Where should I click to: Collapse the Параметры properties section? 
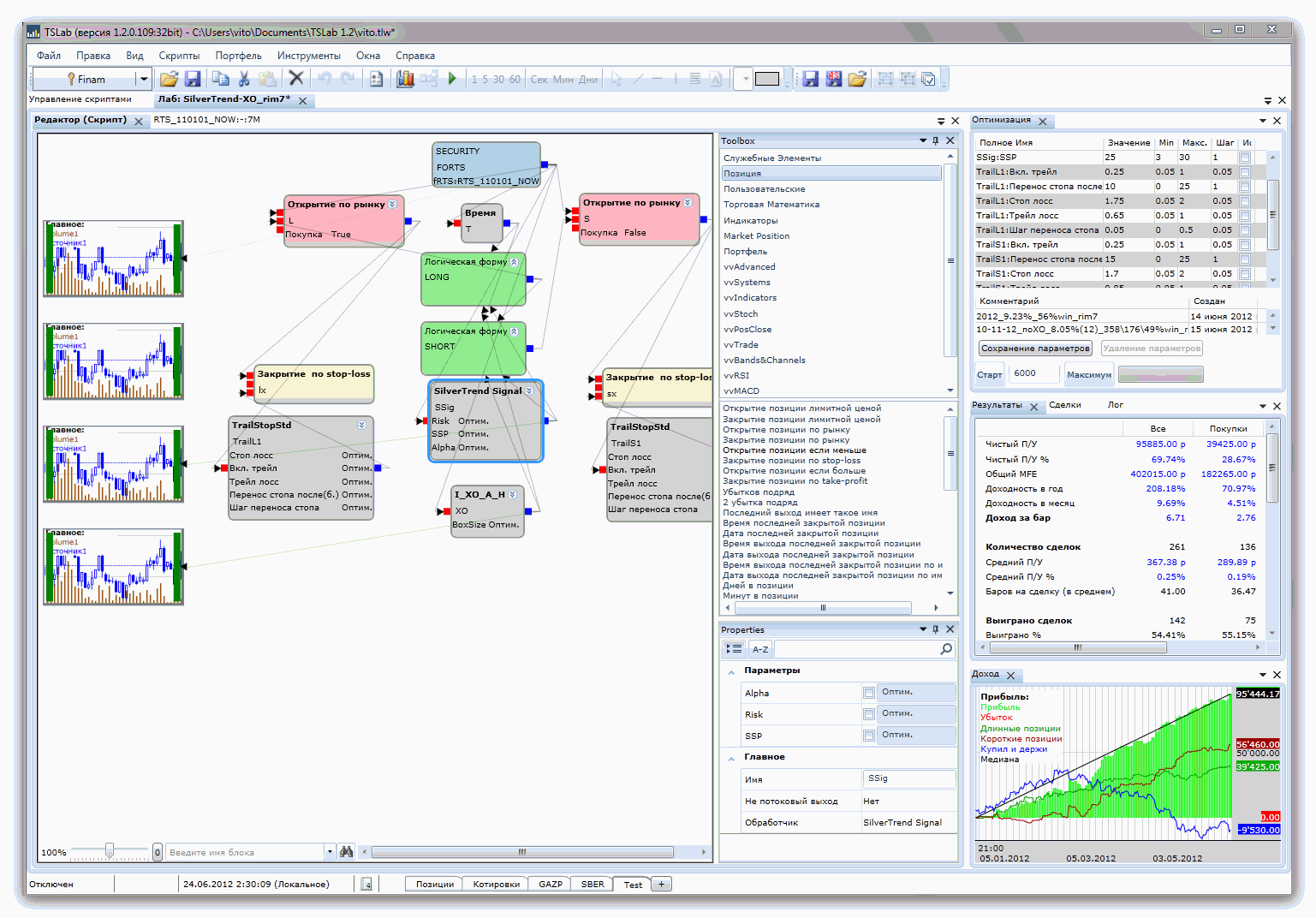click(731, 671)
